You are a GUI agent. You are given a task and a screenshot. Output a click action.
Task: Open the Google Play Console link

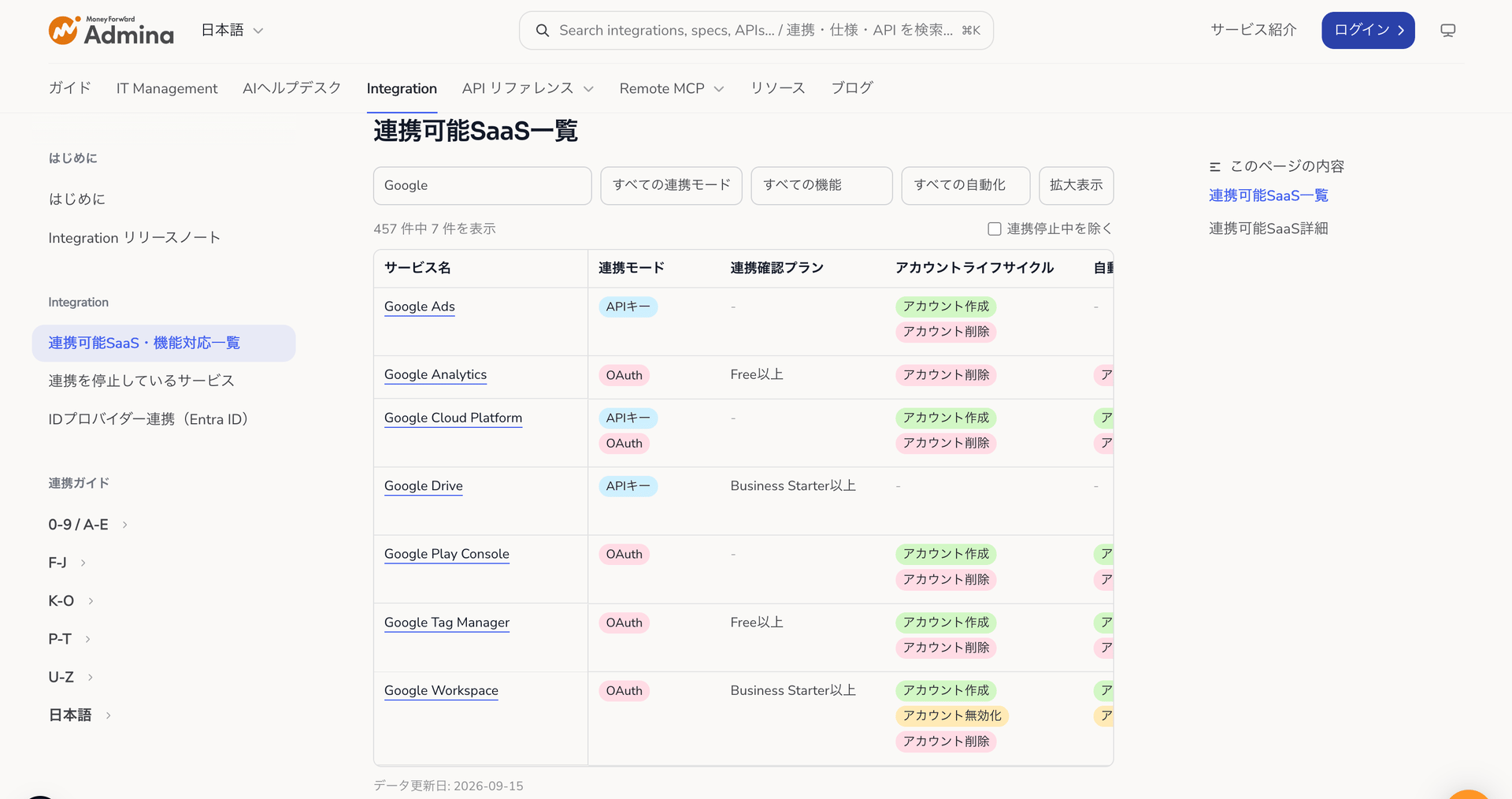pyautogui.click(x=447, y=554)
